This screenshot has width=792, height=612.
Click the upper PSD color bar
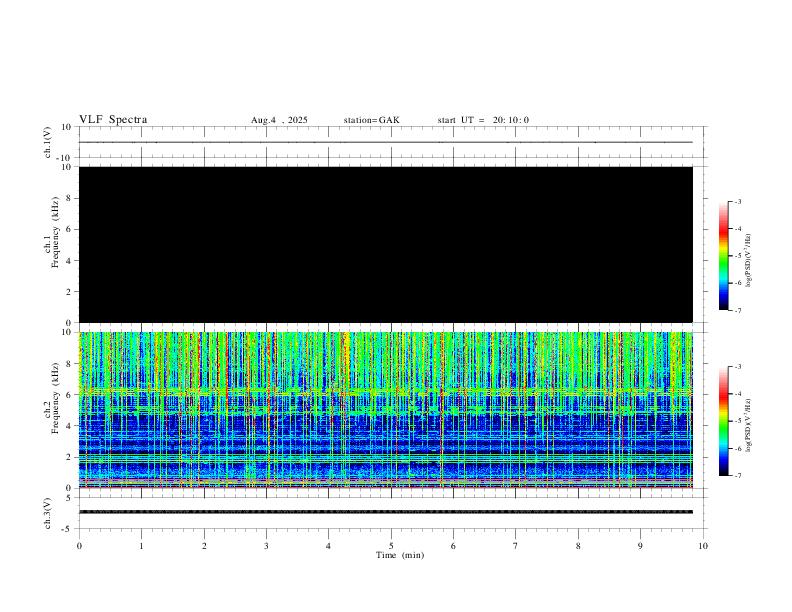[x=724, y=256]
